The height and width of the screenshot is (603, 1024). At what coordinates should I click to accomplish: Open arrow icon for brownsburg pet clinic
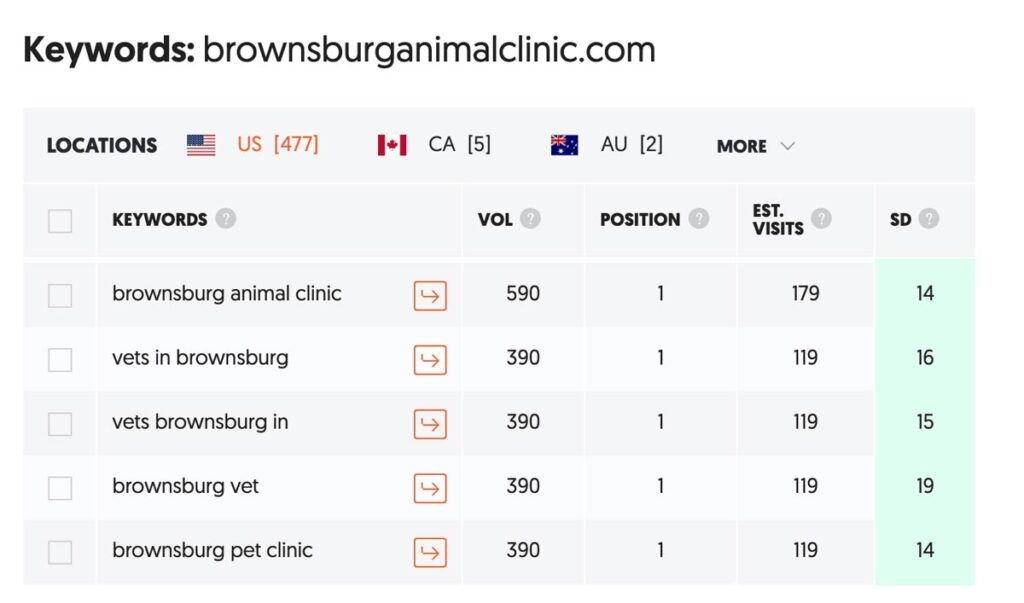click(430, 552)
